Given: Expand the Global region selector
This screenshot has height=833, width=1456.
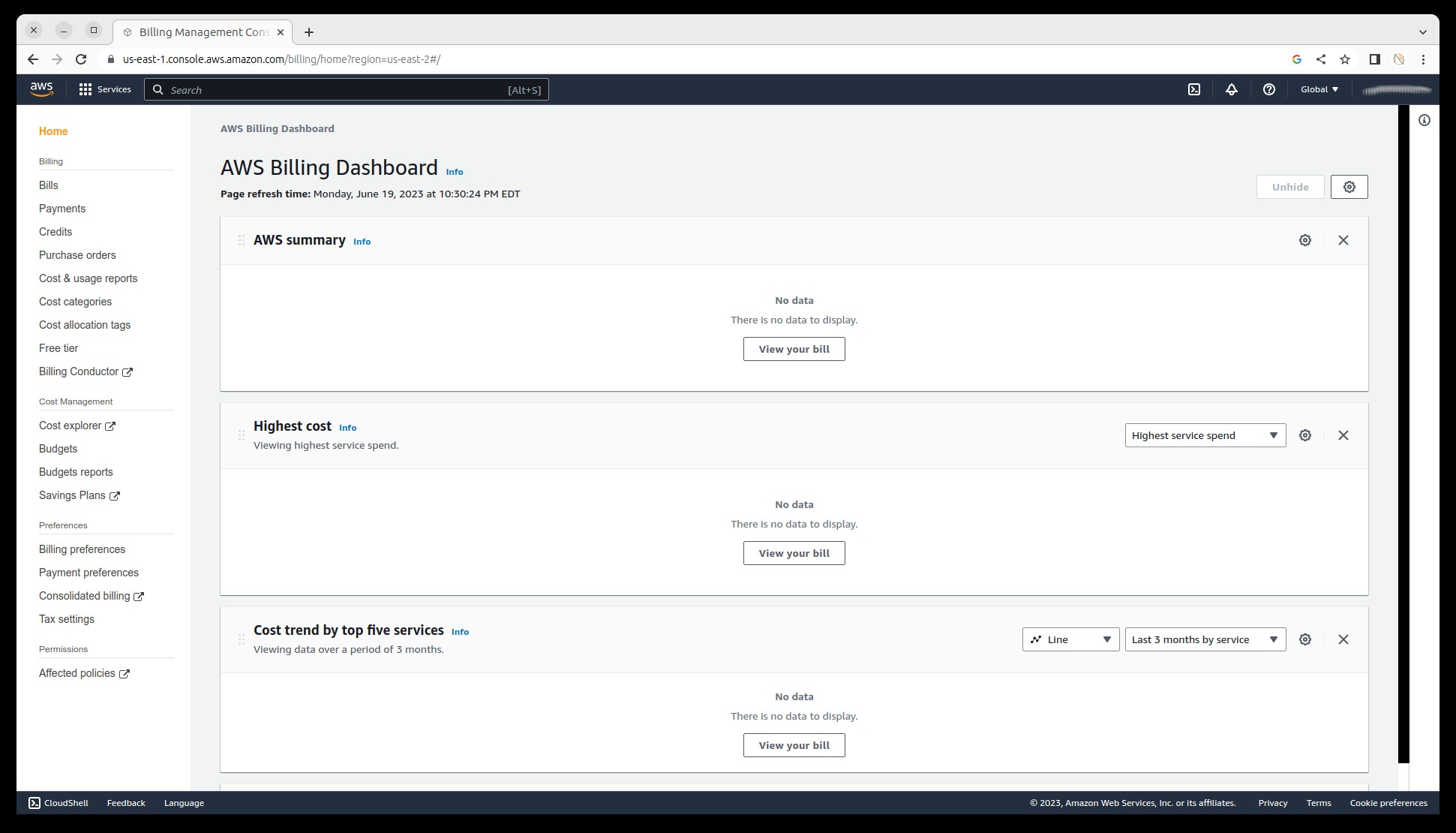Looking at the screenshot, I should (1319, 89).
